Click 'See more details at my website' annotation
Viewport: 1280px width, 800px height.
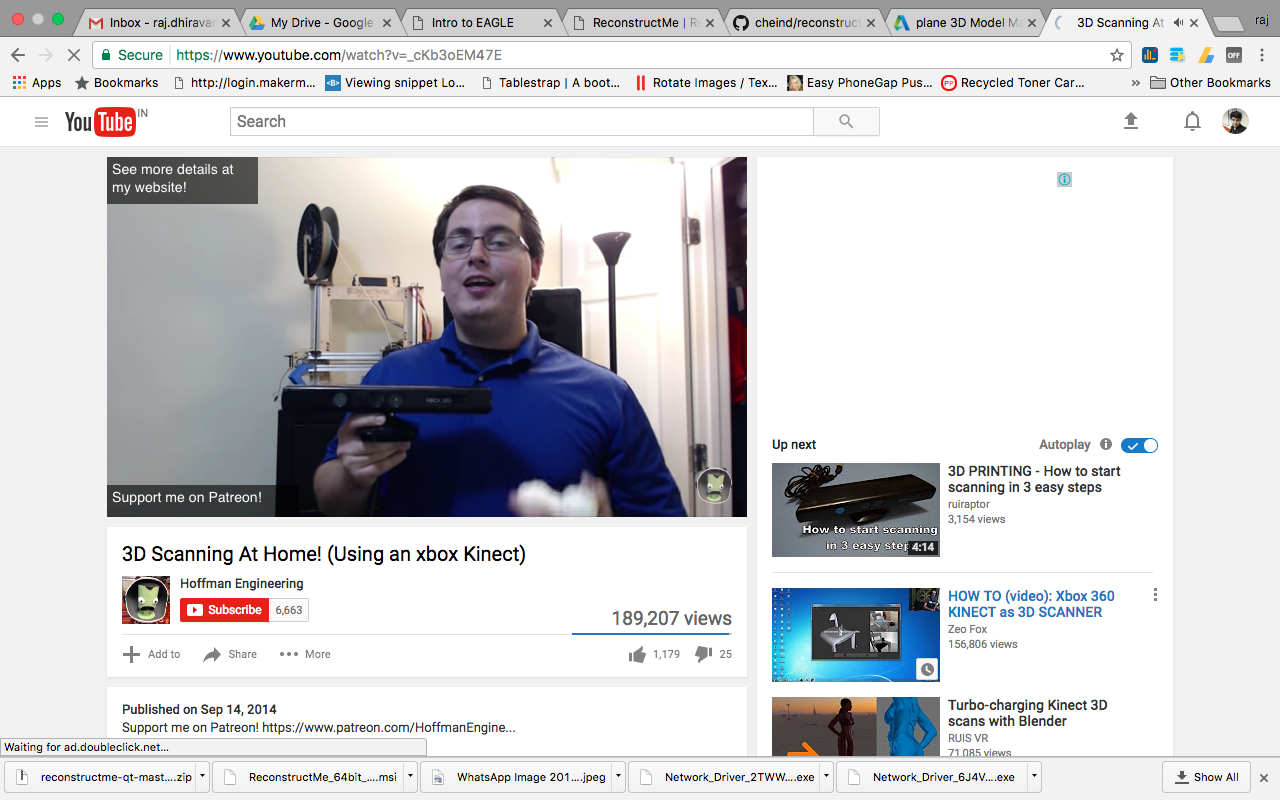tap(182, 179)
